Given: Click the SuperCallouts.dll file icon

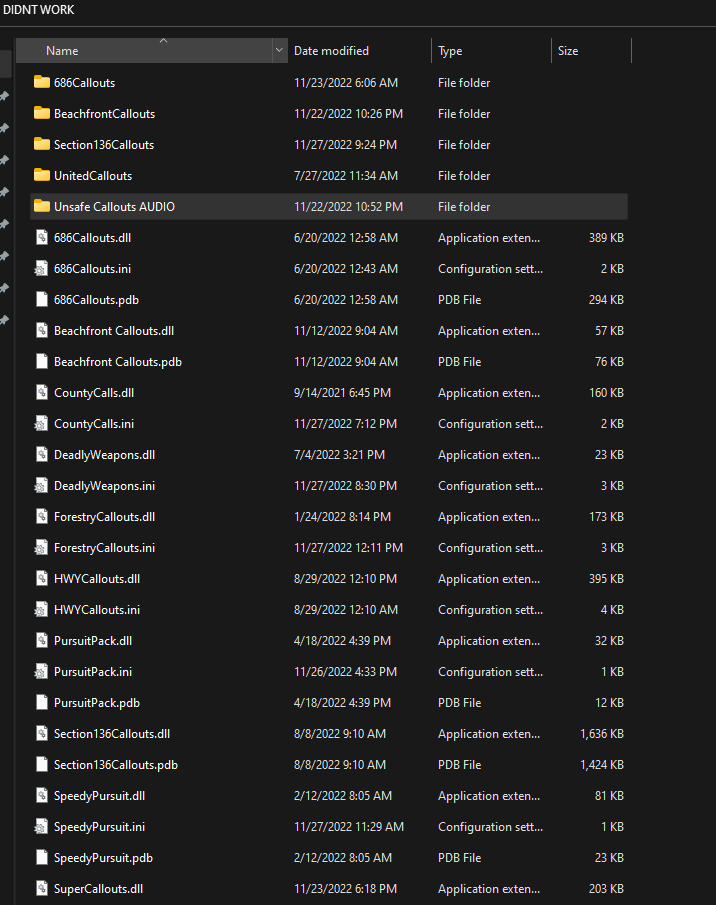Looking at the screenshot, I should coord(42,889).
